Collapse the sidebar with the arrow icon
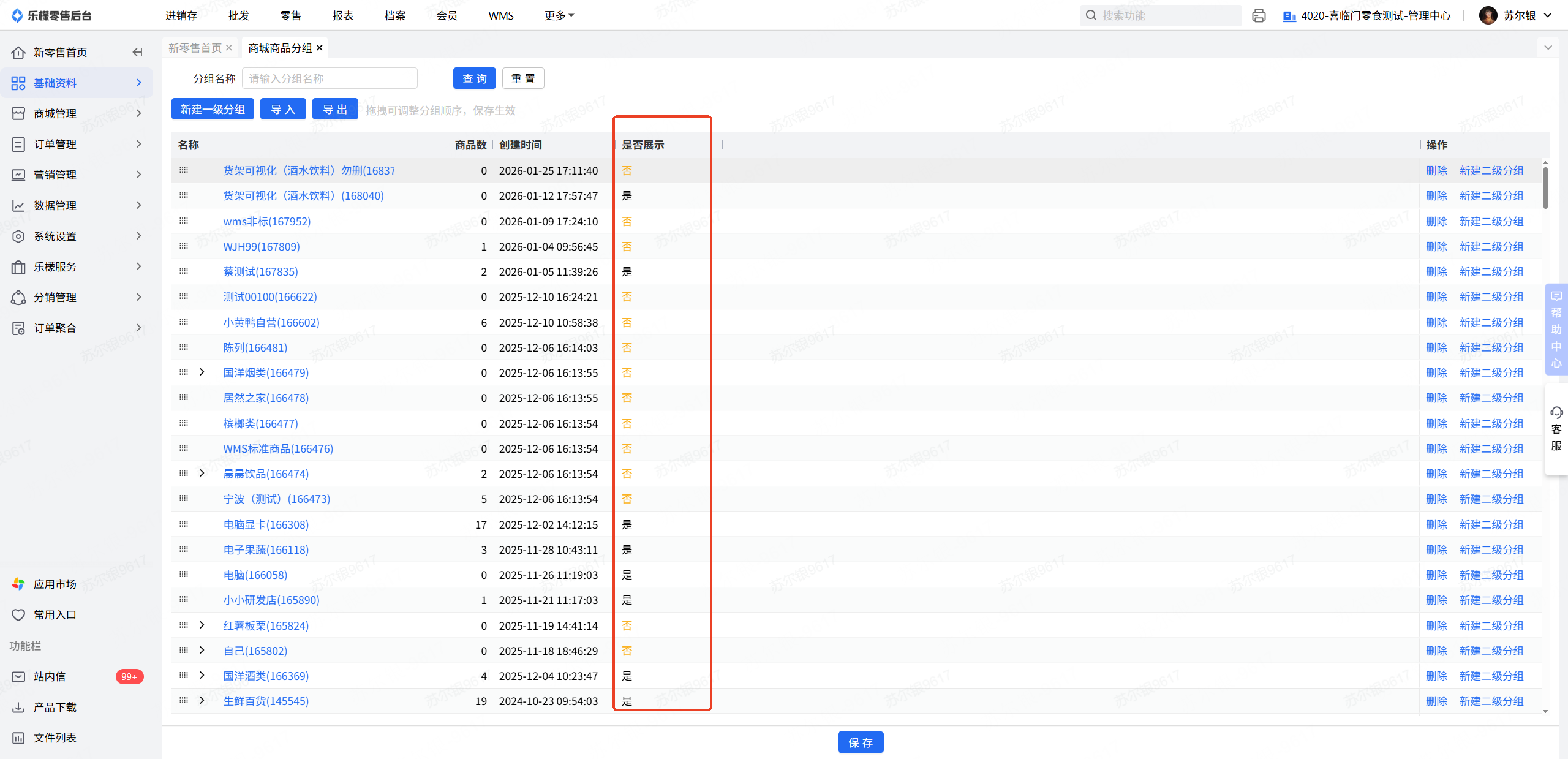 [x=137, y=52]
